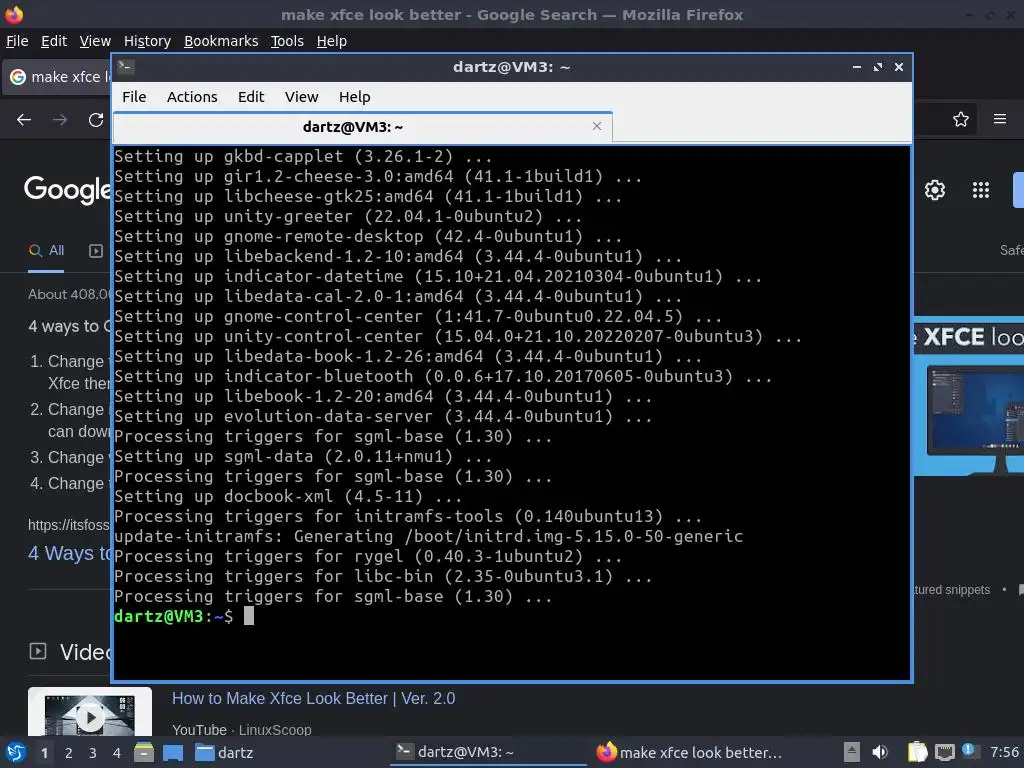Click the XFCE look image thumbnail
Image resolution: width=1024 pixels, height=768 pixels.
point(969,398)
